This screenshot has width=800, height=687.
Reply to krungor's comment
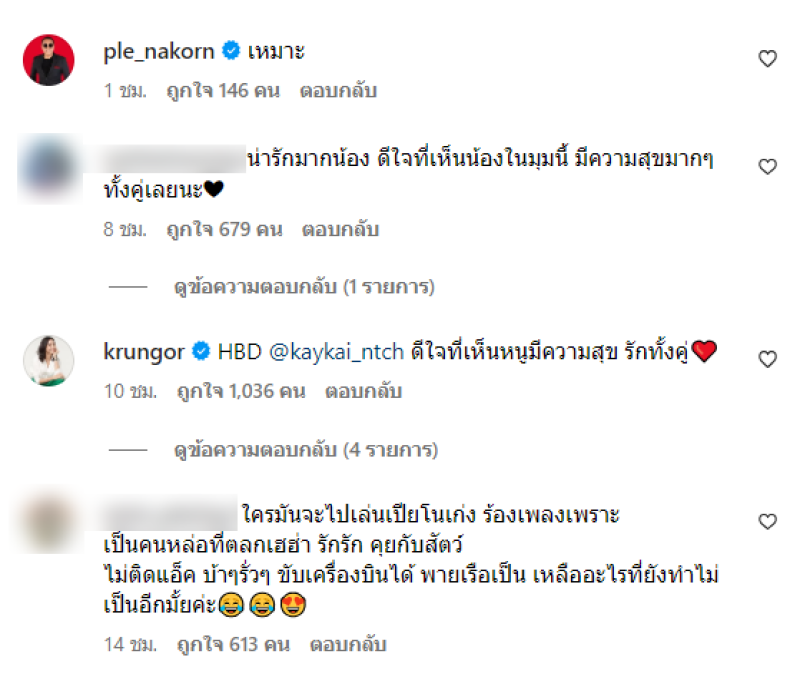(x=363, y=392)
